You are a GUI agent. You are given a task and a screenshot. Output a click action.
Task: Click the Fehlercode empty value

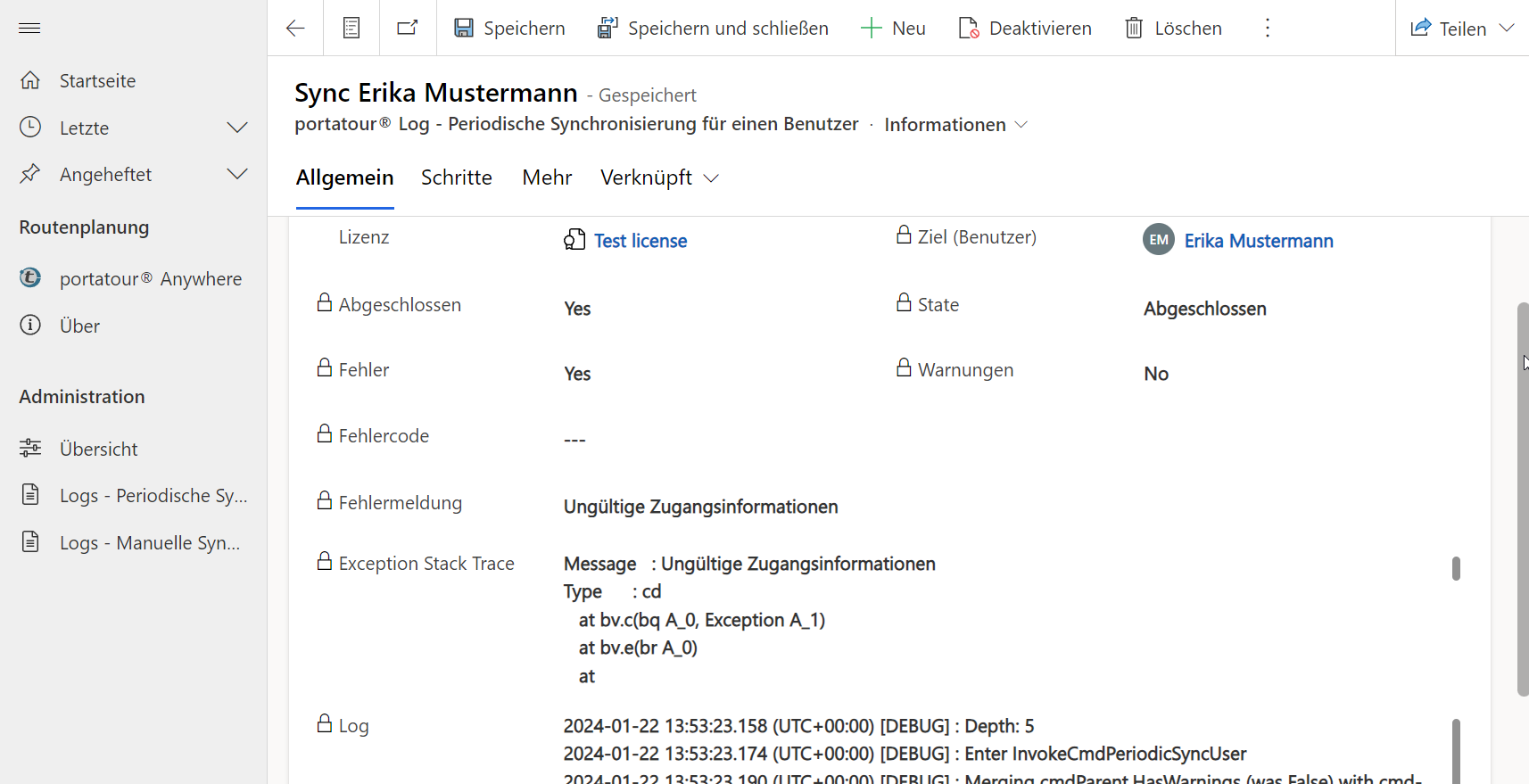point(574,440)
